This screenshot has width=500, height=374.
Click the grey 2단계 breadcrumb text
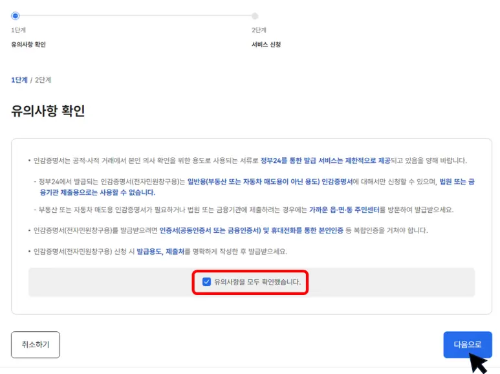coord(43,80)
